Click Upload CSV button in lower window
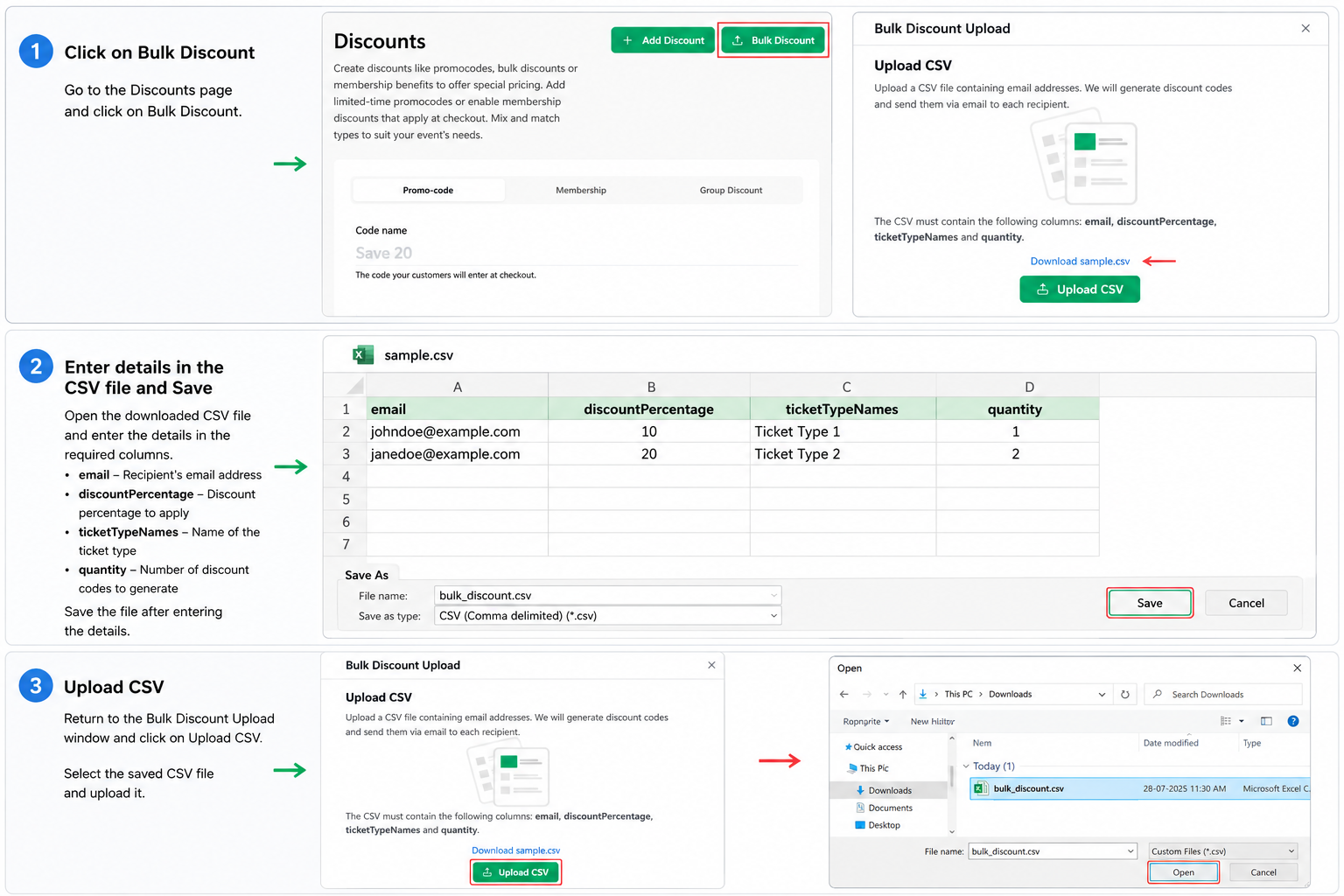The width and height of the screenshot is (1344, 896). click(x=515, y=872)
